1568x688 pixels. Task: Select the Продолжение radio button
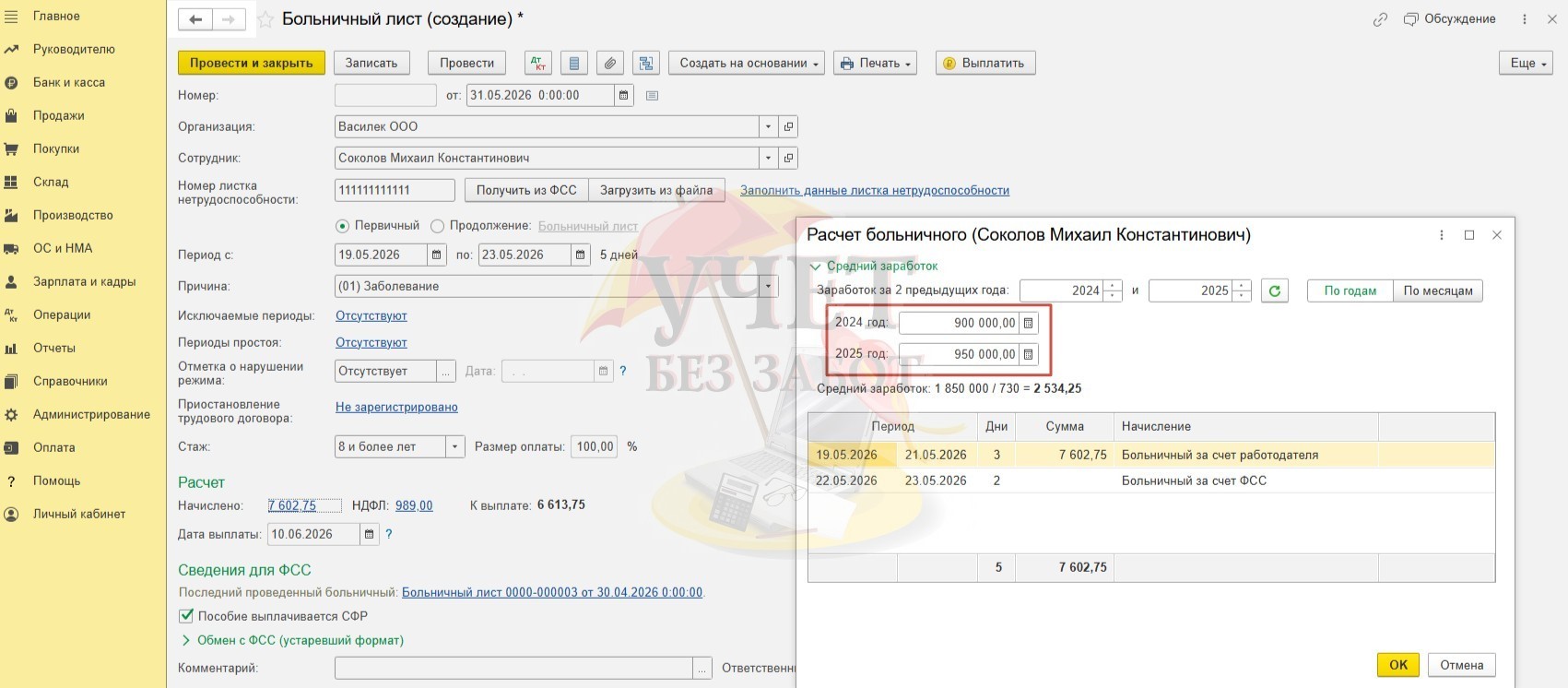[438, 226]
